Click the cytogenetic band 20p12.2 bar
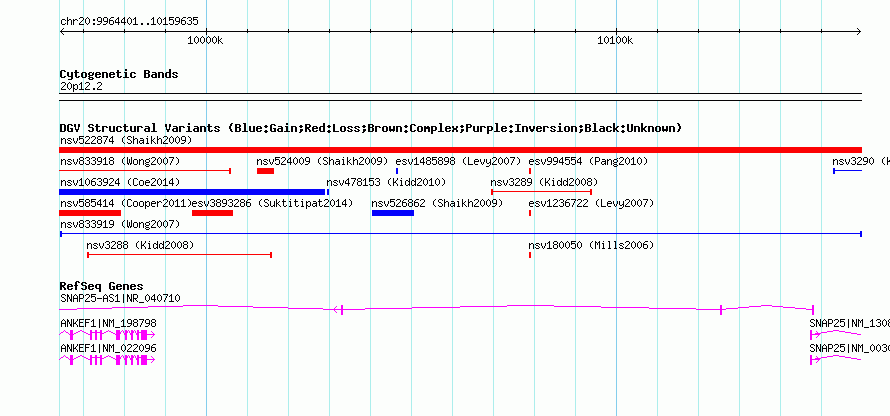This screenshot has height=416, width=890. click(460, 97)
